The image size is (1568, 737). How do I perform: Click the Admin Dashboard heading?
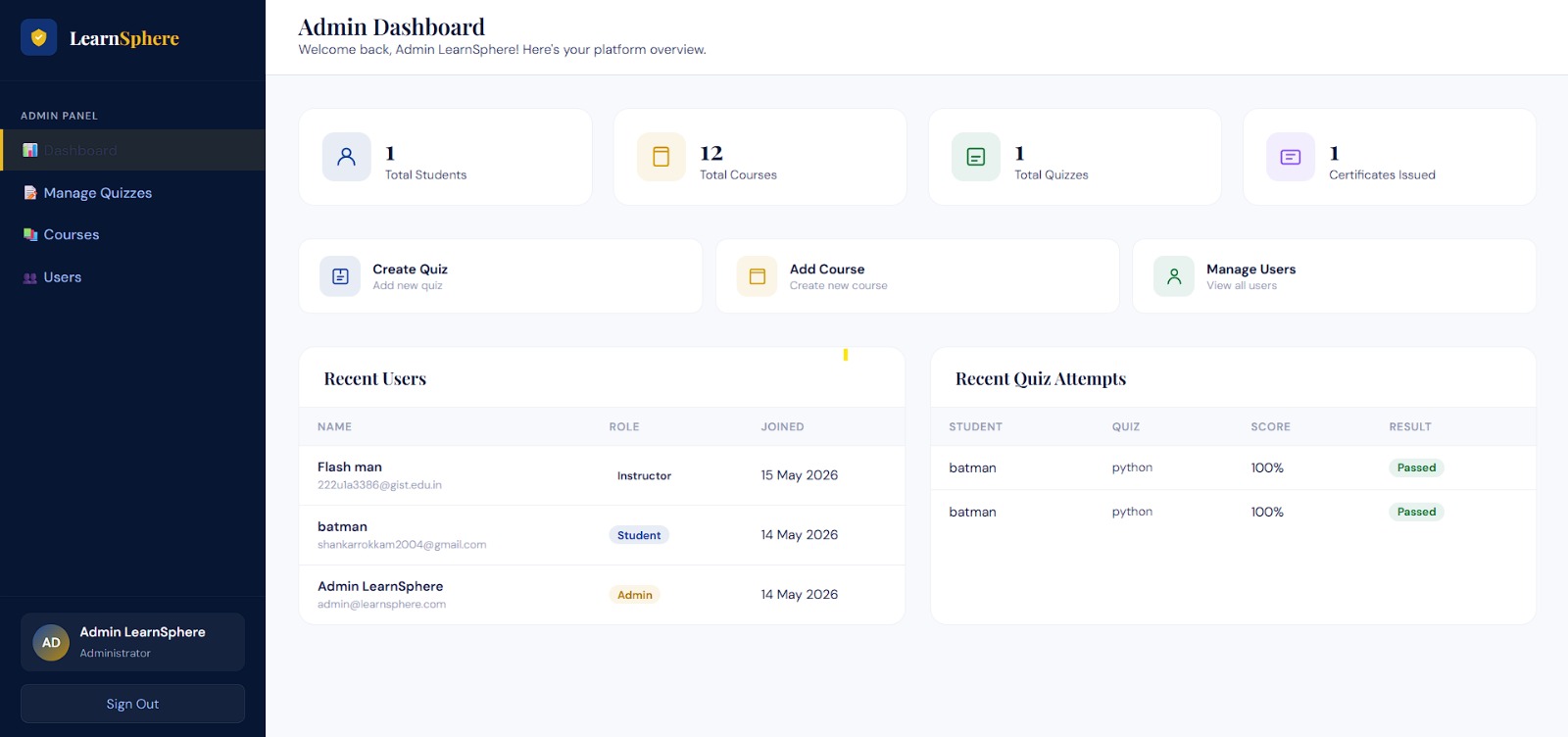(x=391, y=26)
